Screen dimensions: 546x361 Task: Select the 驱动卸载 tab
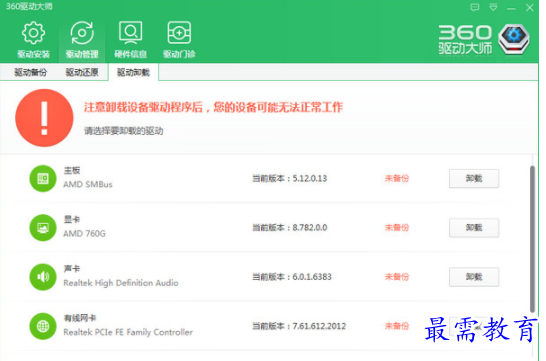click(133, 72)
